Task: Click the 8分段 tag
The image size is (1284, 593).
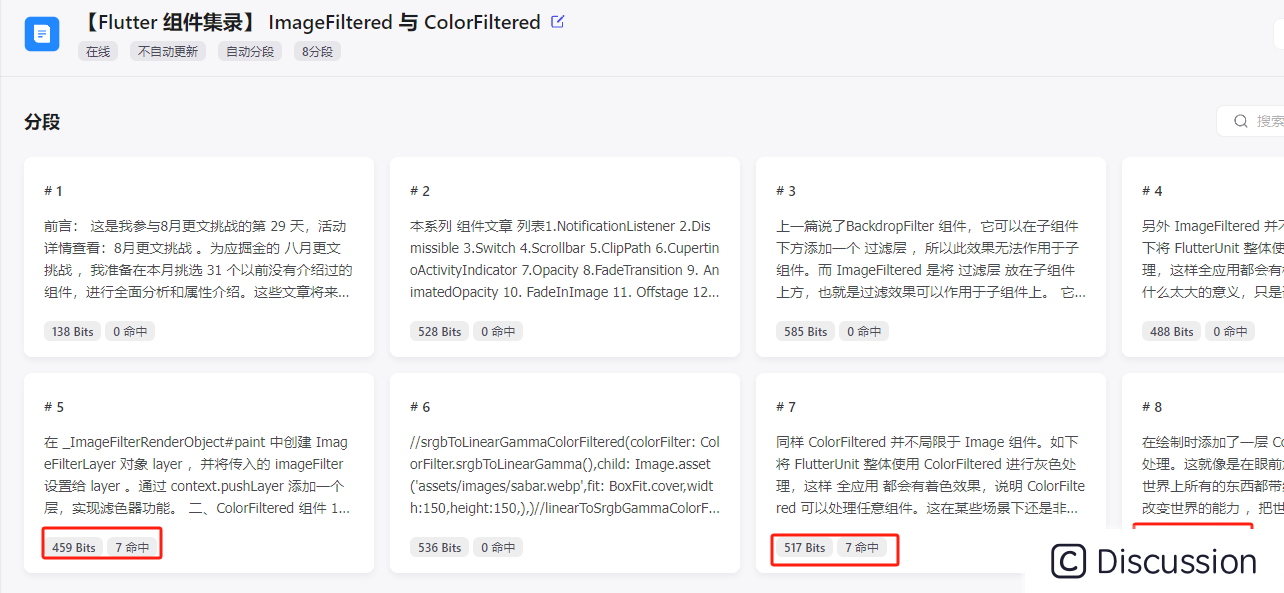Action: click(317, 51)
